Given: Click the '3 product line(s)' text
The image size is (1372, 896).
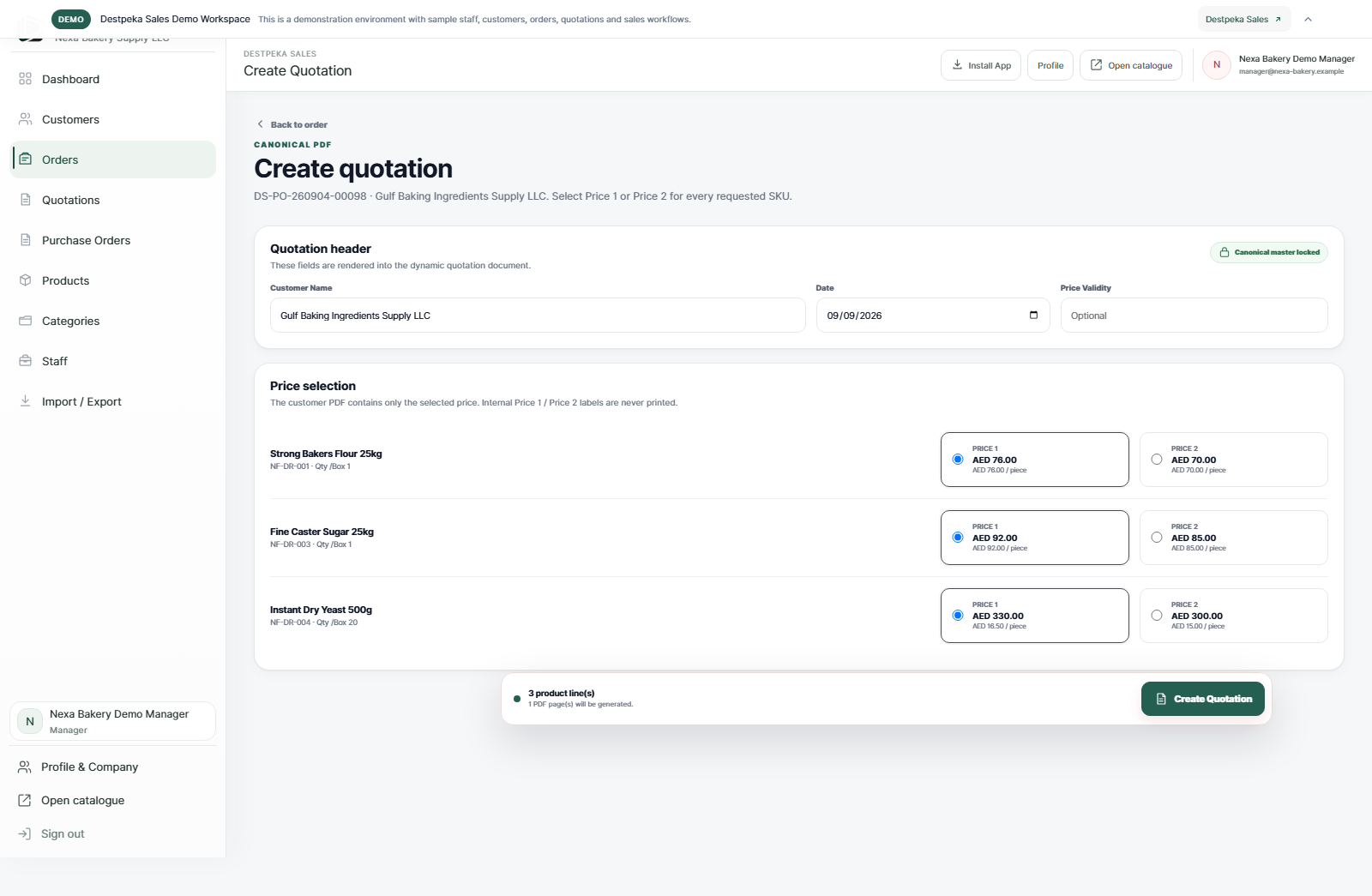Looking at the screenshot, I should point(561,693).
